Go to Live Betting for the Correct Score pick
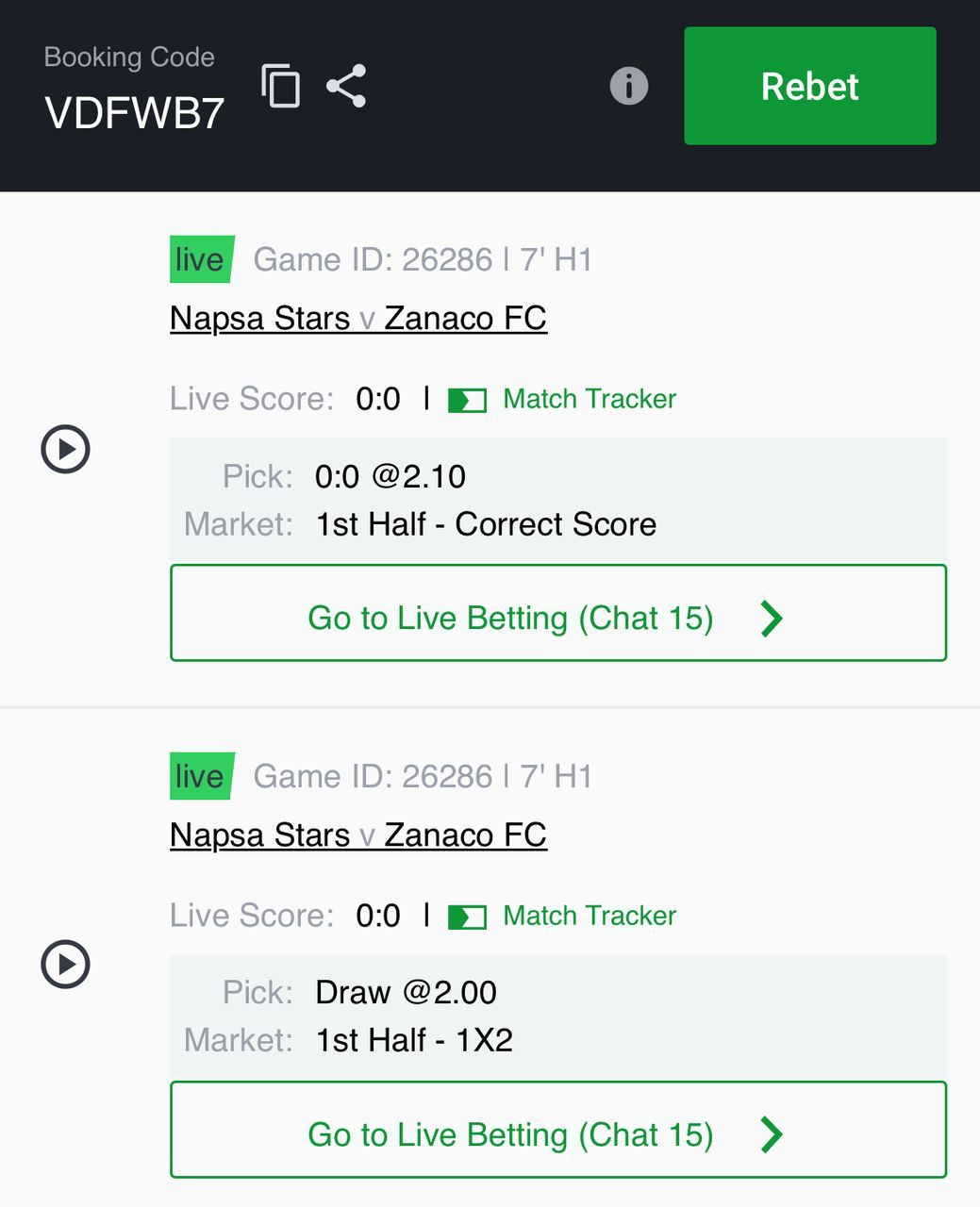 point(558,613)
